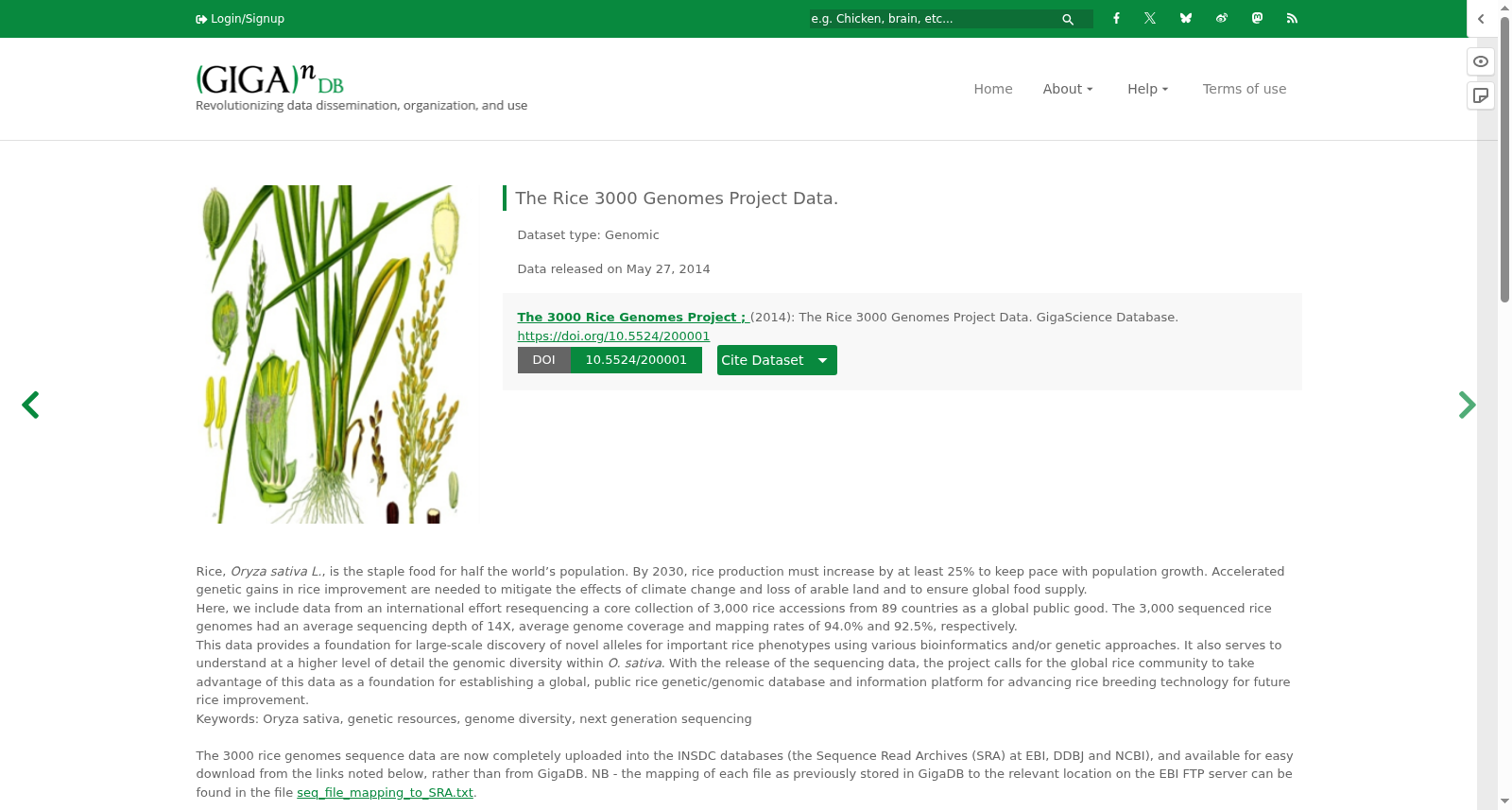This screenshot has height=810, width=1512.
Task: Open the https://doi.org/10.5524/200001 link
Action: pos(613,336)
